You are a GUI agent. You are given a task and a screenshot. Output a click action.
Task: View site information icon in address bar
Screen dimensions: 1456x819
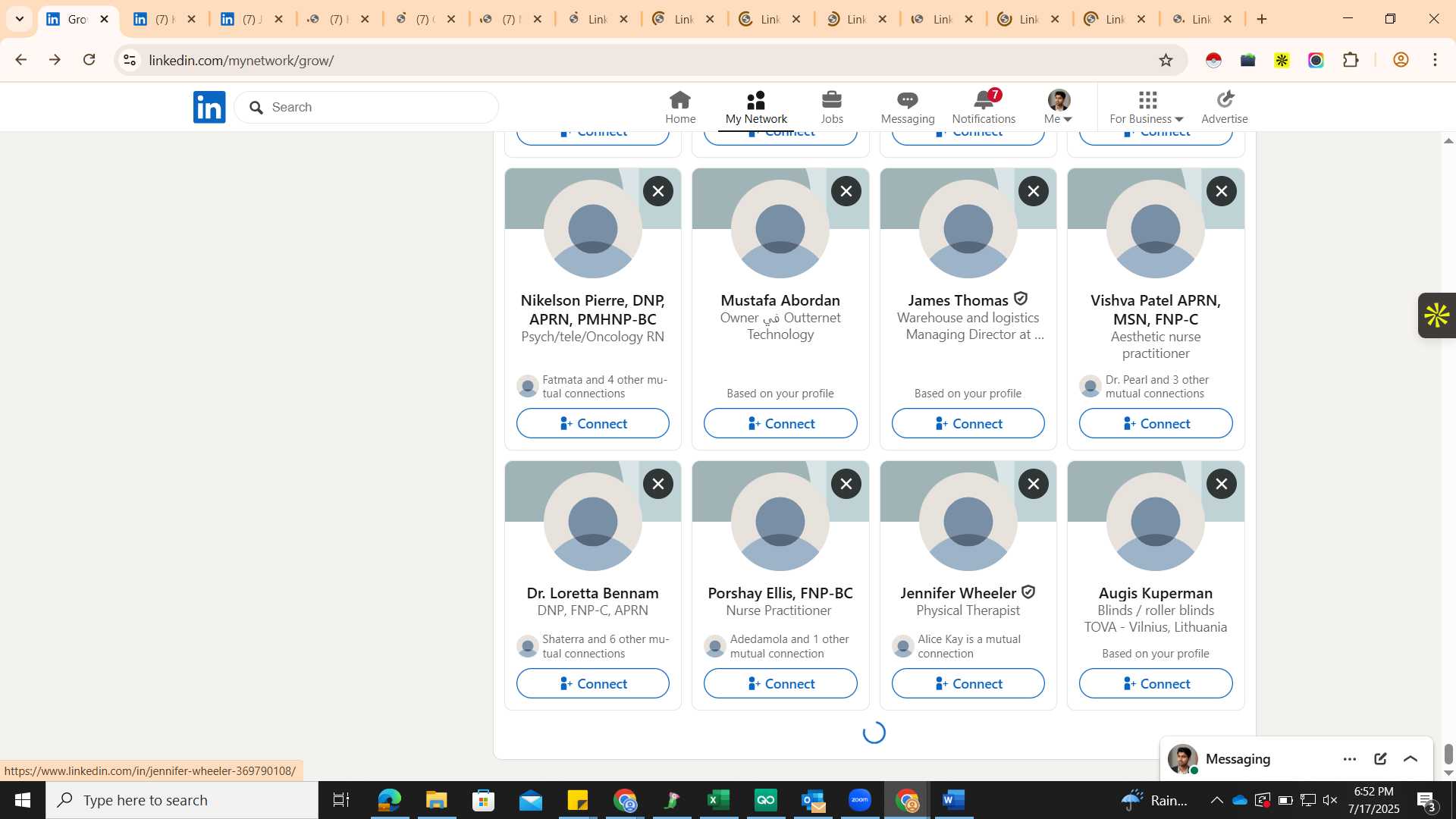130,60
